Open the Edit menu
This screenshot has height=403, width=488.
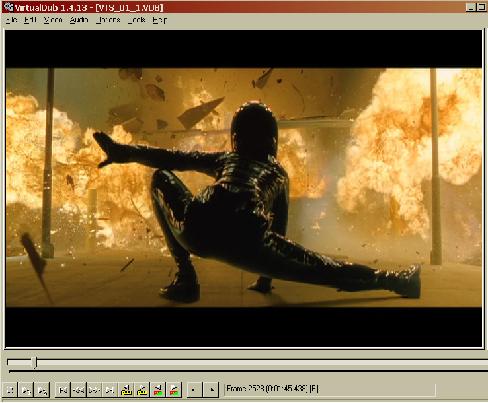tap(30, 20)
